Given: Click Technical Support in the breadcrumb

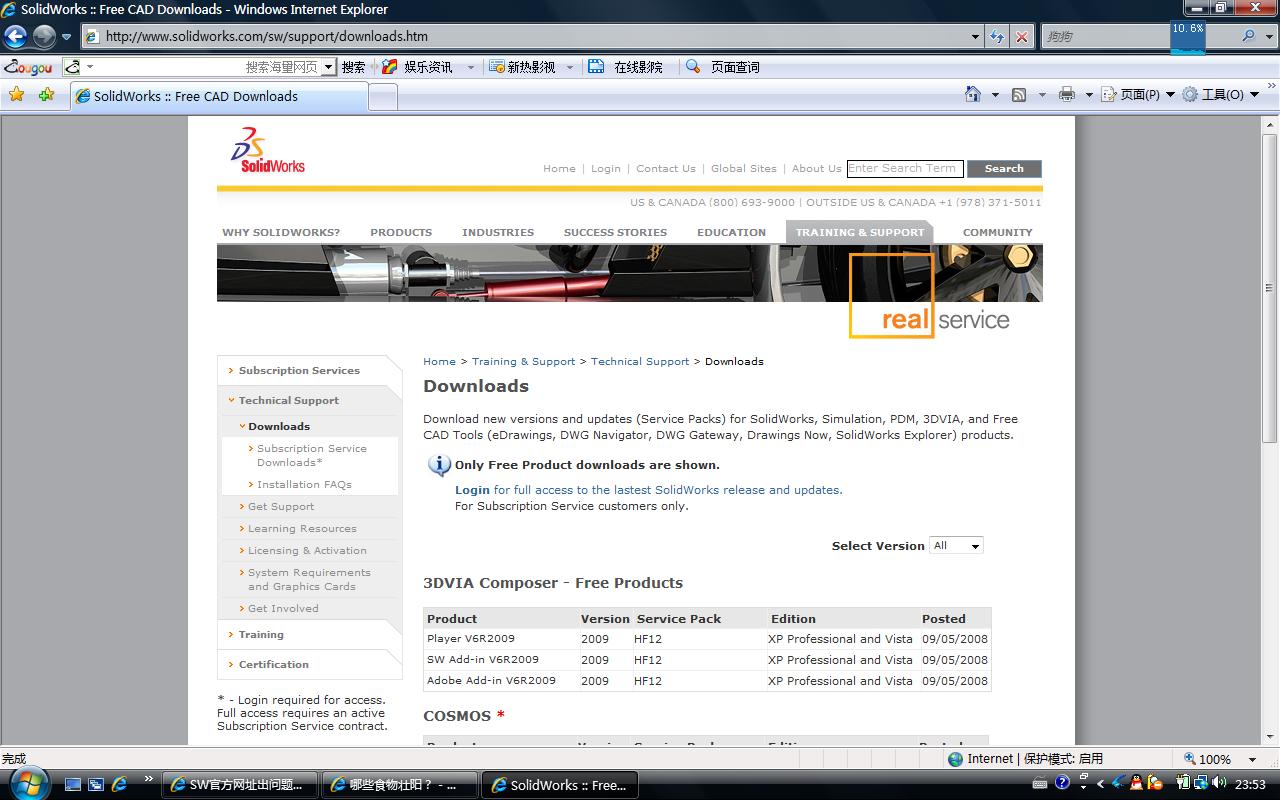Looking at the screenshot, I should tap(640, 362).
